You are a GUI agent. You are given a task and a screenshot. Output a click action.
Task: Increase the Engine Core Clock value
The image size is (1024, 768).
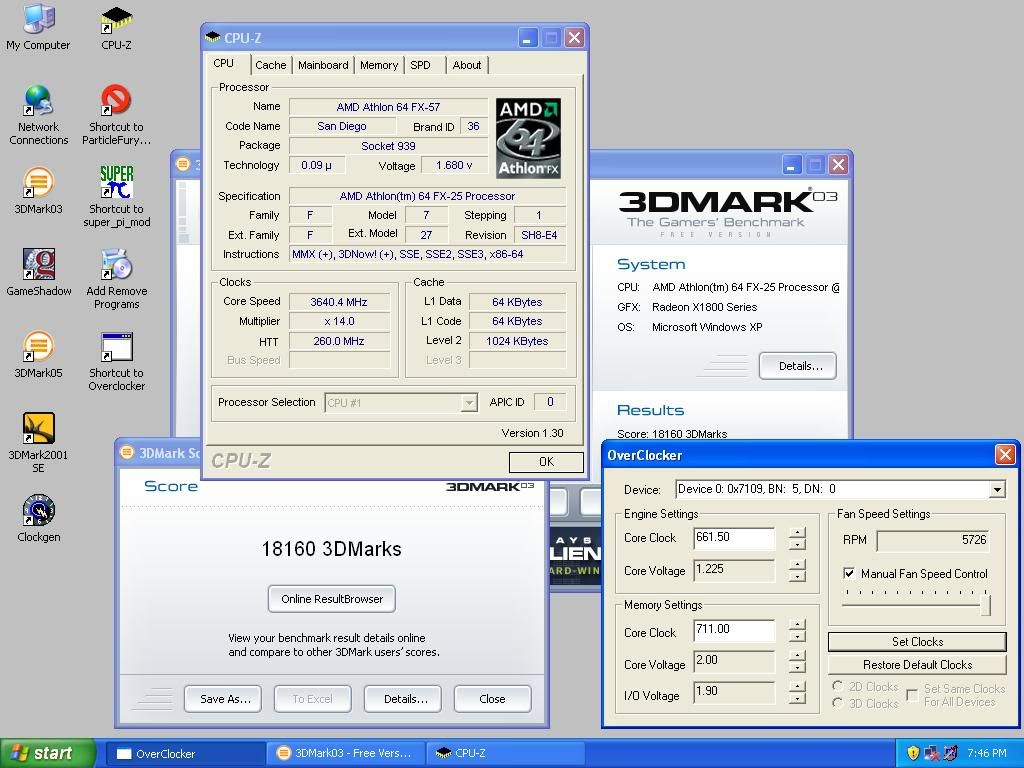(x=797, y=532)
